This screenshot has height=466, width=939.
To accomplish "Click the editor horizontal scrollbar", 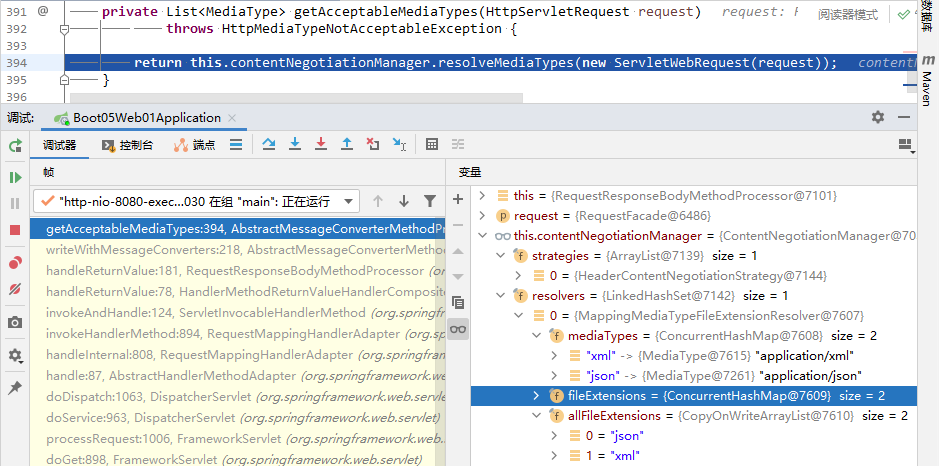I will pos(296,98).
